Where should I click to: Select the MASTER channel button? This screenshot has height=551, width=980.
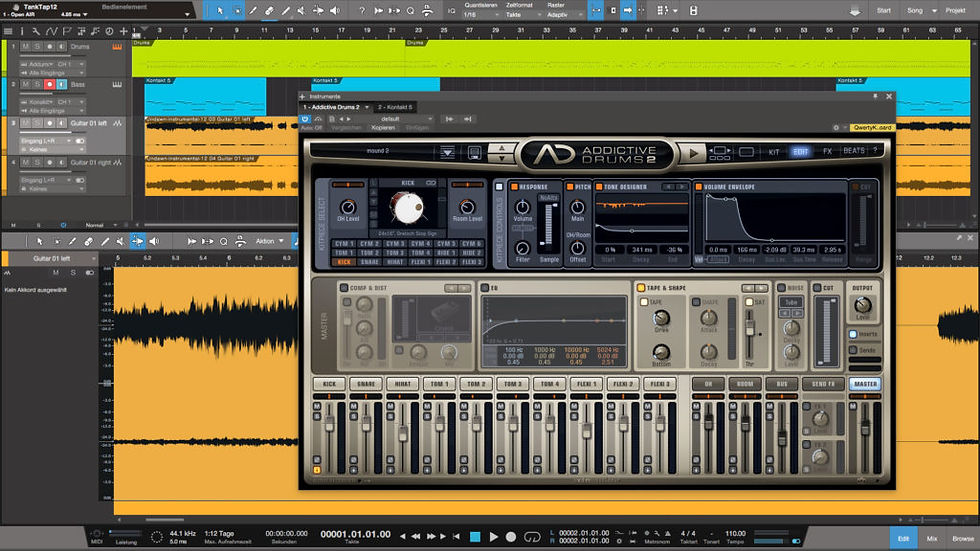tap(865, 384)
